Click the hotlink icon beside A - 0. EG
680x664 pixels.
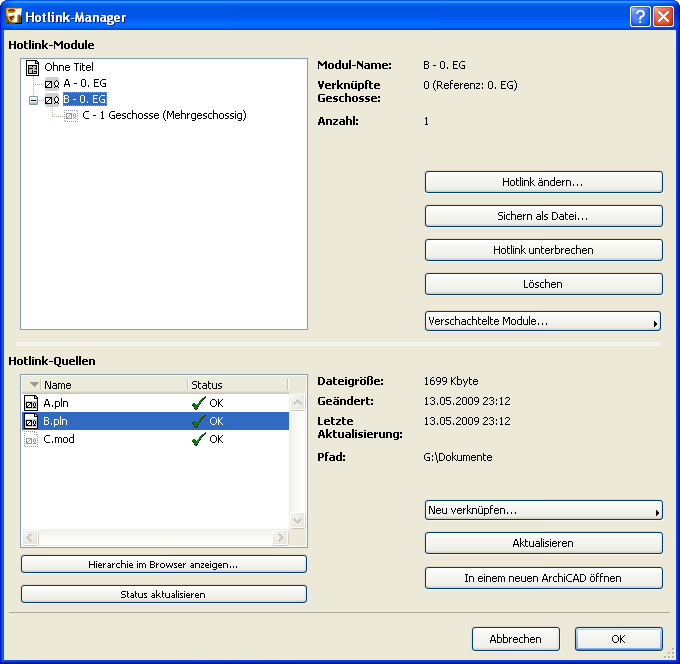52,84
